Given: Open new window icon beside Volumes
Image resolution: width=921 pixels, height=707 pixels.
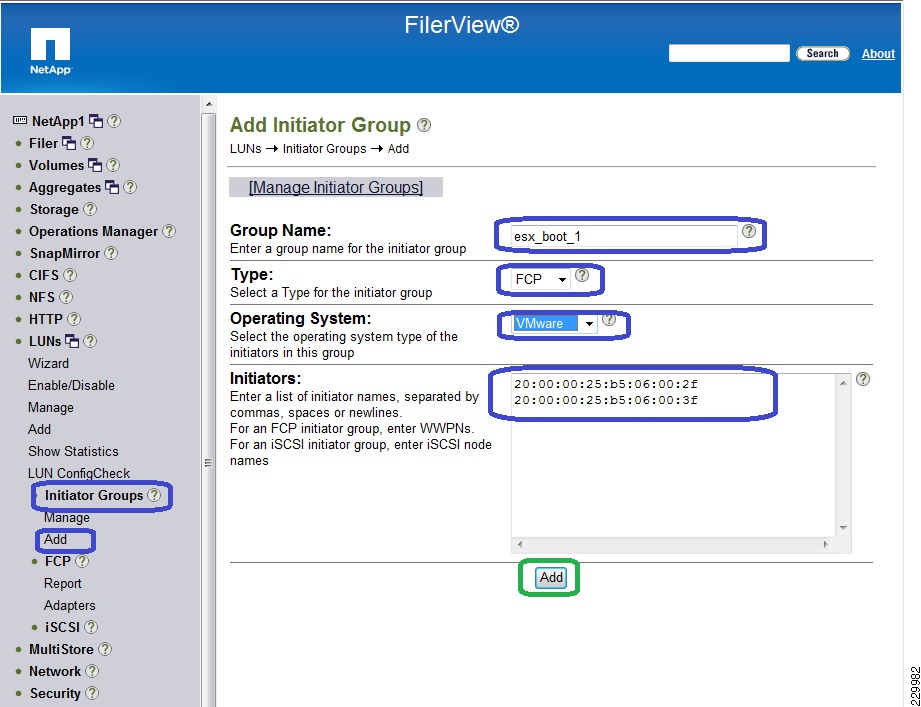Looking at the screenshot, I should point(95,165).
